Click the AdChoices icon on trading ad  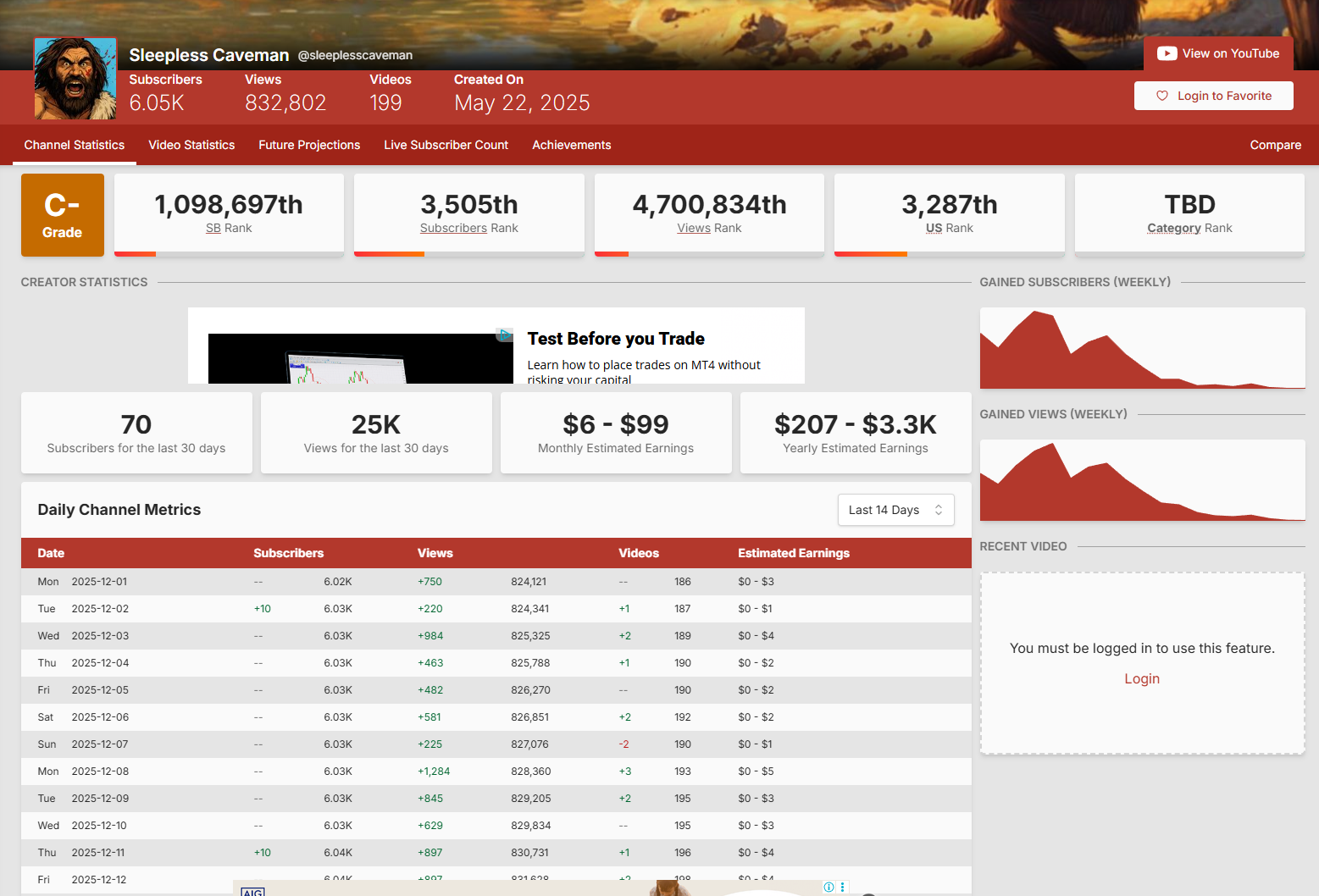pos(505,335)
